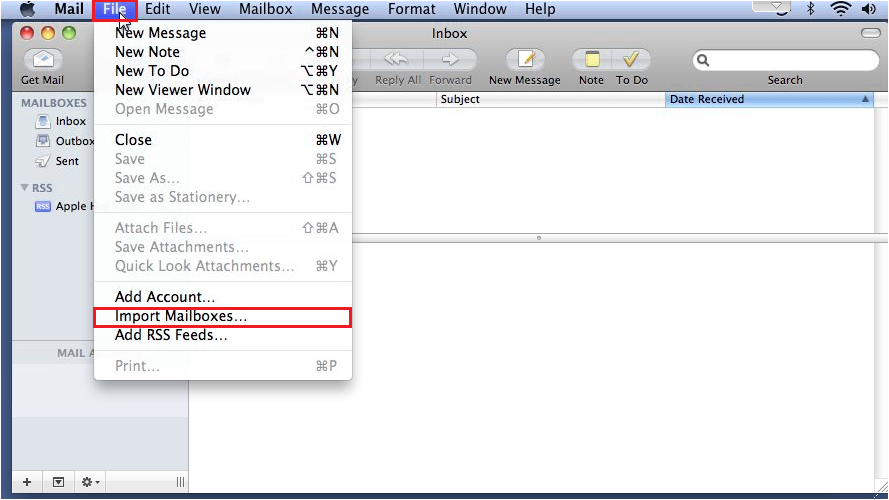The width and height of the screenshot is (889, 500).
Task: Click the MAILBOXES section header
Action: click(54, 103)
